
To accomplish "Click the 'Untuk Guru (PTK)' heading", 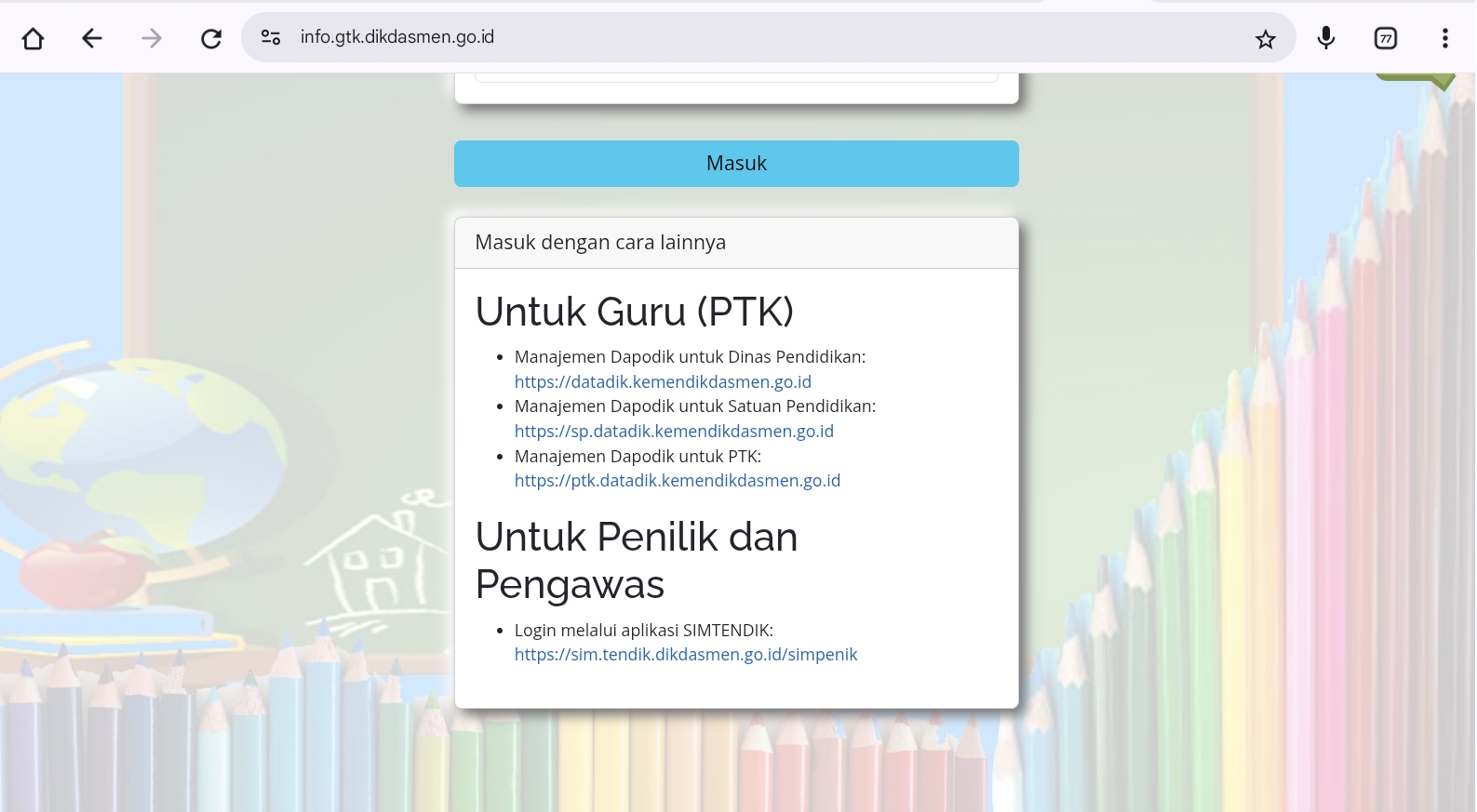I will click(x=635, y=312).
